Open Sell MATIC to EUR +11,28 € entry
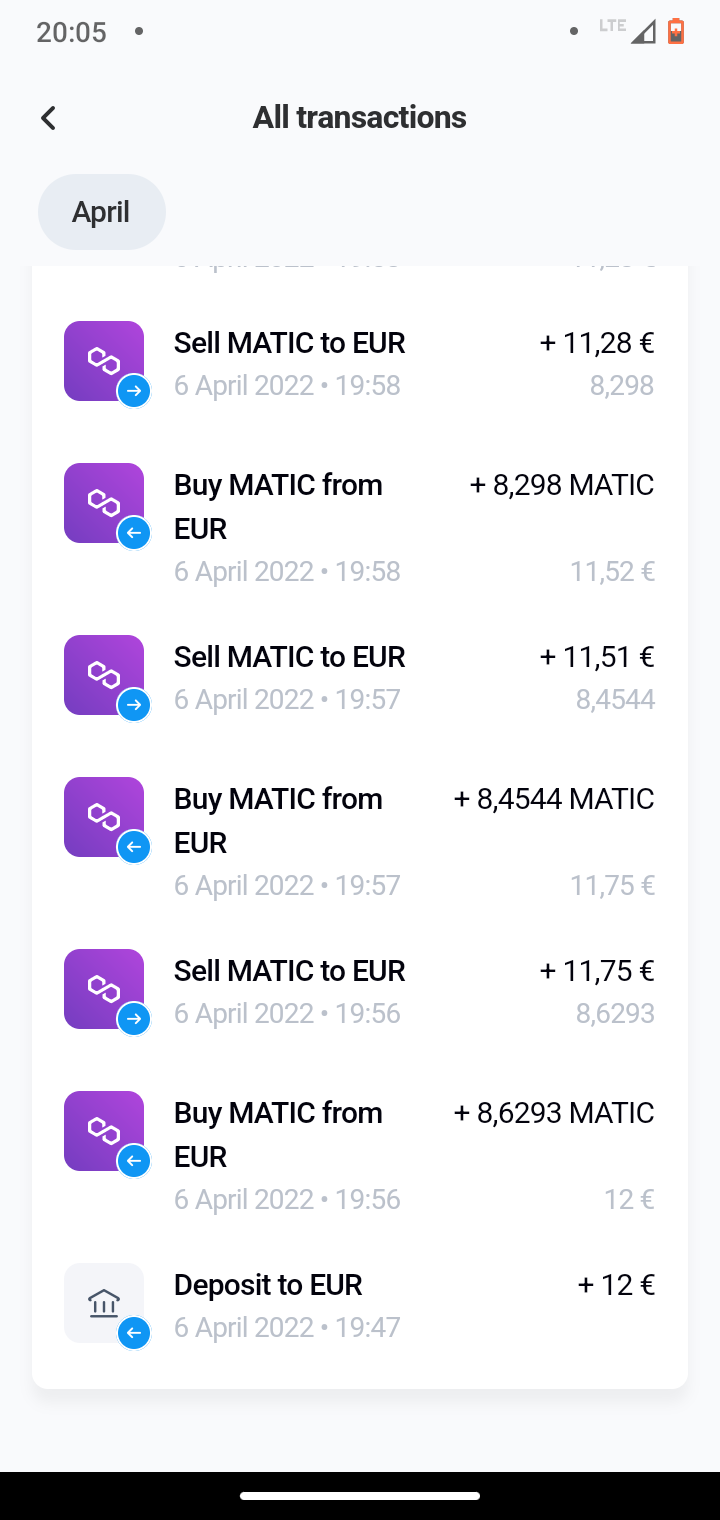This screenshot has width=720, height=1520. [x=360, y=364]
